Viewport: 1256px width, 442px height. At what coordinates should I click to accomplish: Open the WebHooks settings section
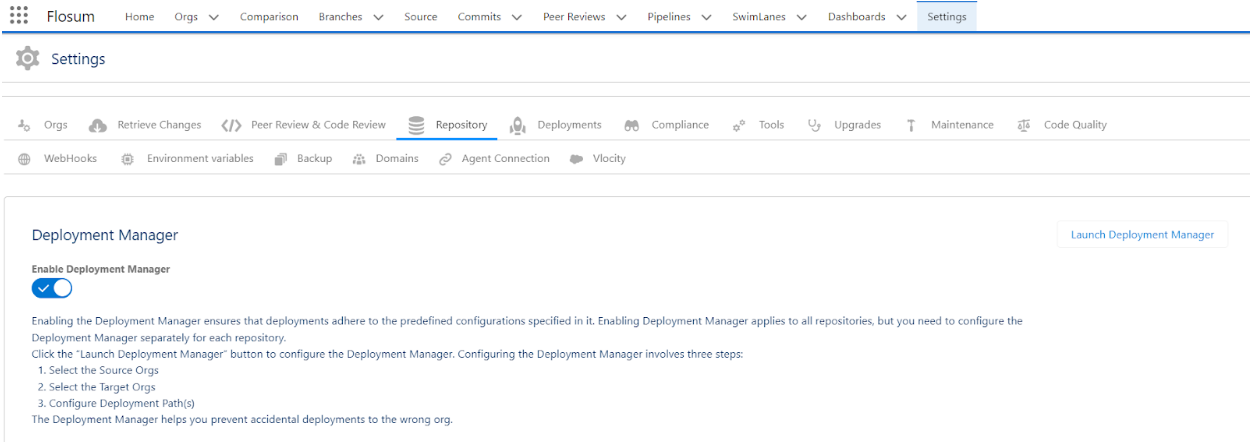[70, 159]
